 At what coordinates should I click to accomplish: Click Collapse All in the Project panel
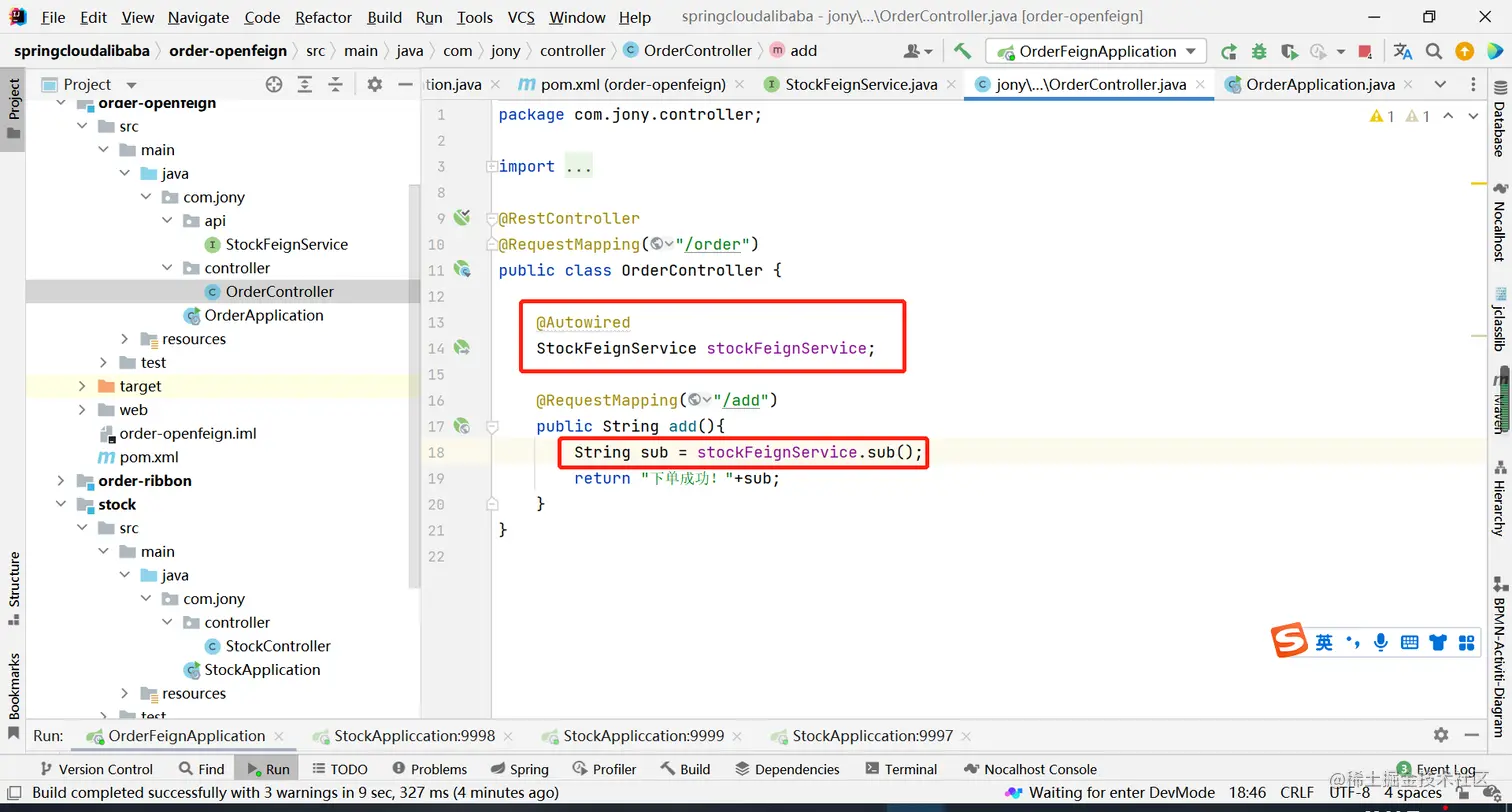click(x=336, y=85)
